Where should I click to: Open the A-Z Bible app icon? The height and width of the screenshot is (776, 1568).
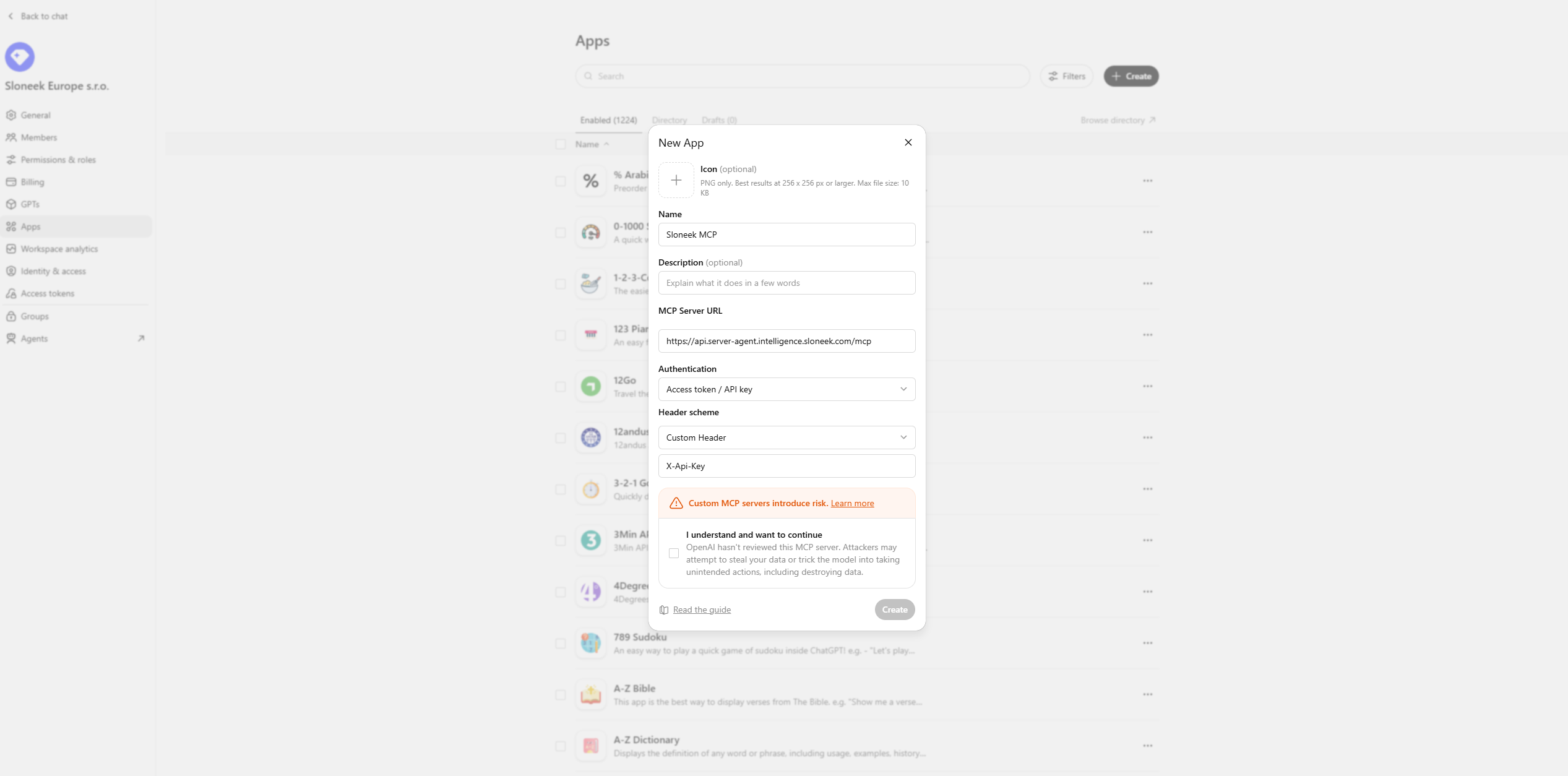click(x=591, y=694)
